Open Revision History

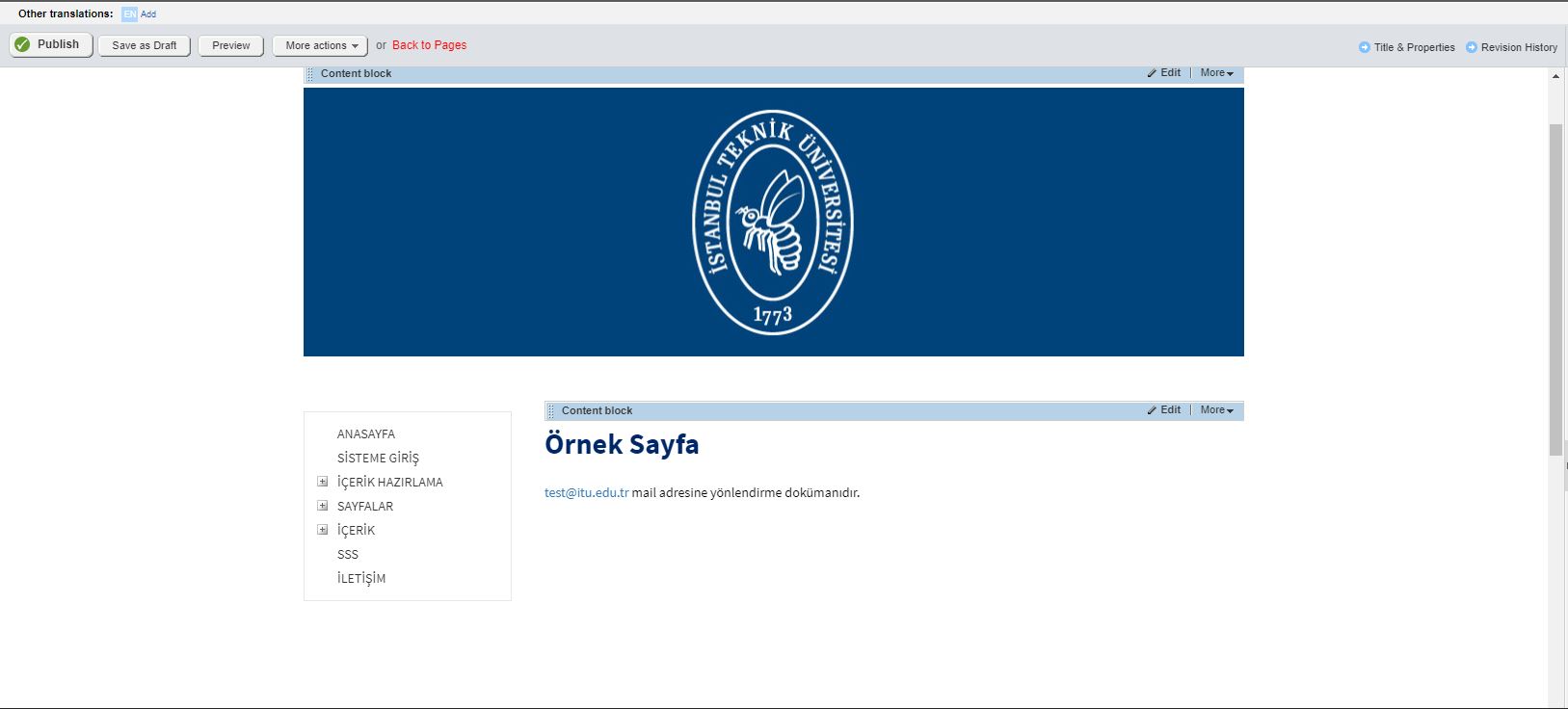coord(1519,47)
